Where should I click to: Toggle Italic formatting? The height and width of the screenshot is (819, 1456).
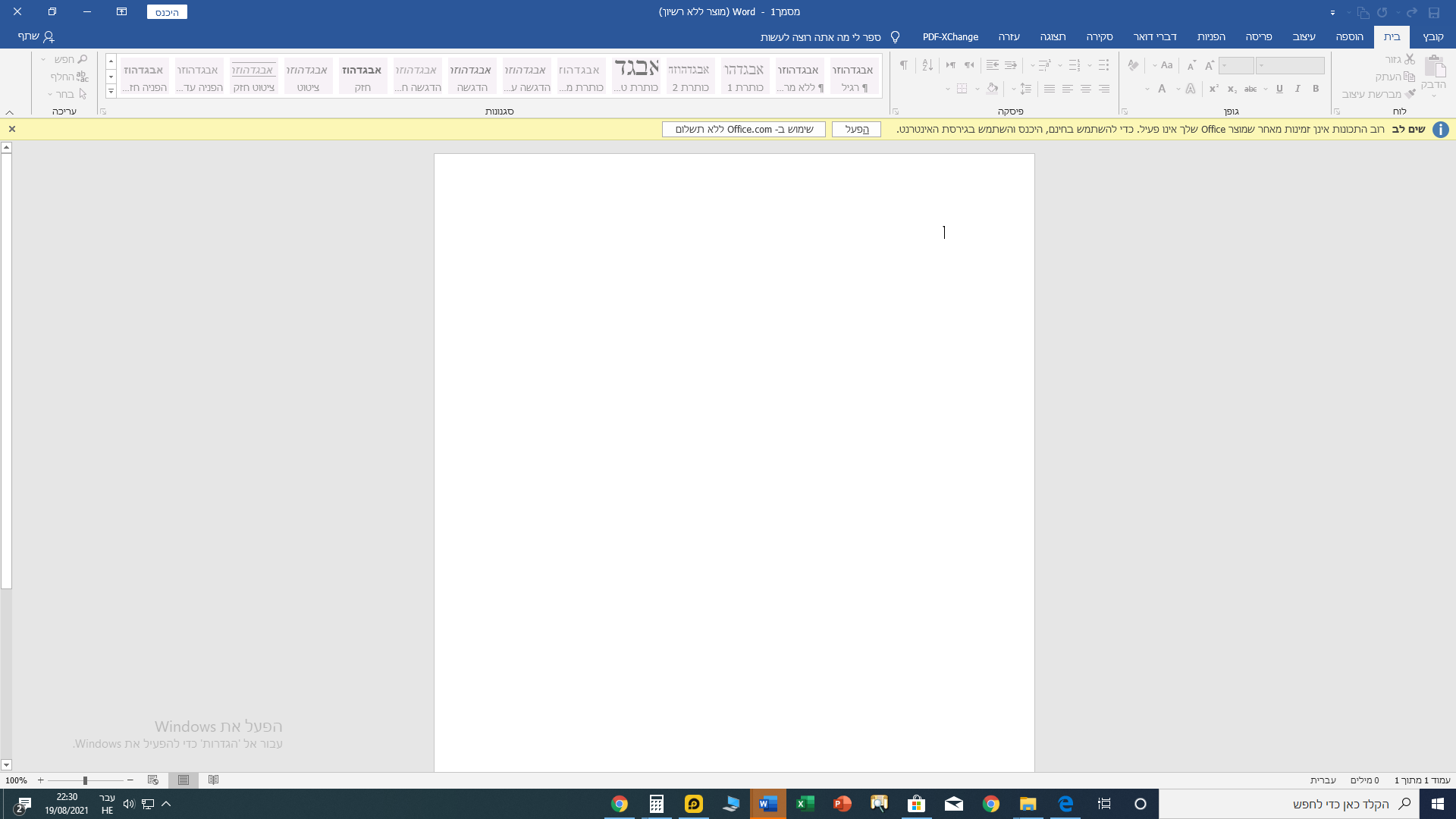[1298, 89]
